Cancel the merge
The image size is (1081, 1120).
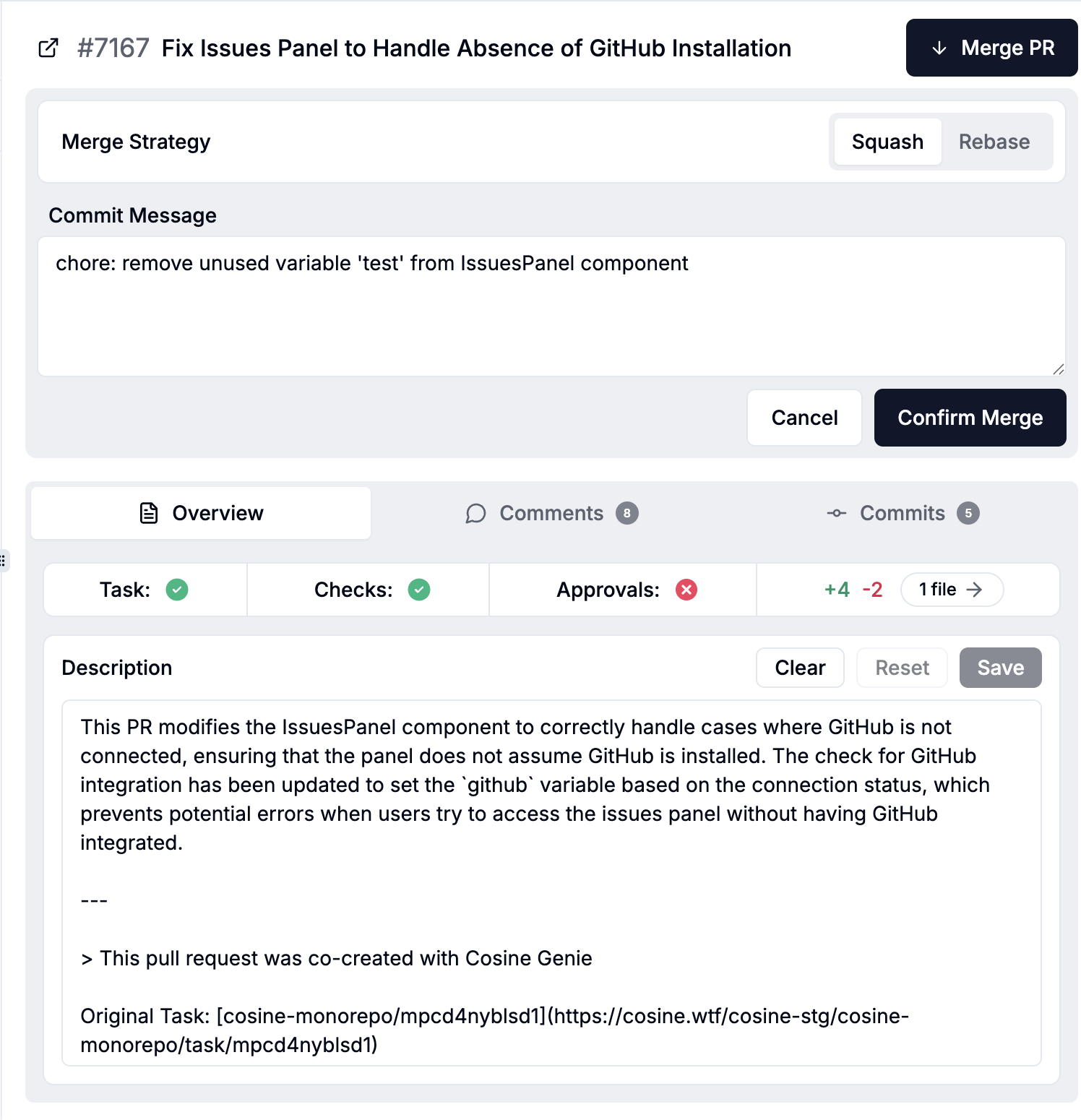click(804, 418)
